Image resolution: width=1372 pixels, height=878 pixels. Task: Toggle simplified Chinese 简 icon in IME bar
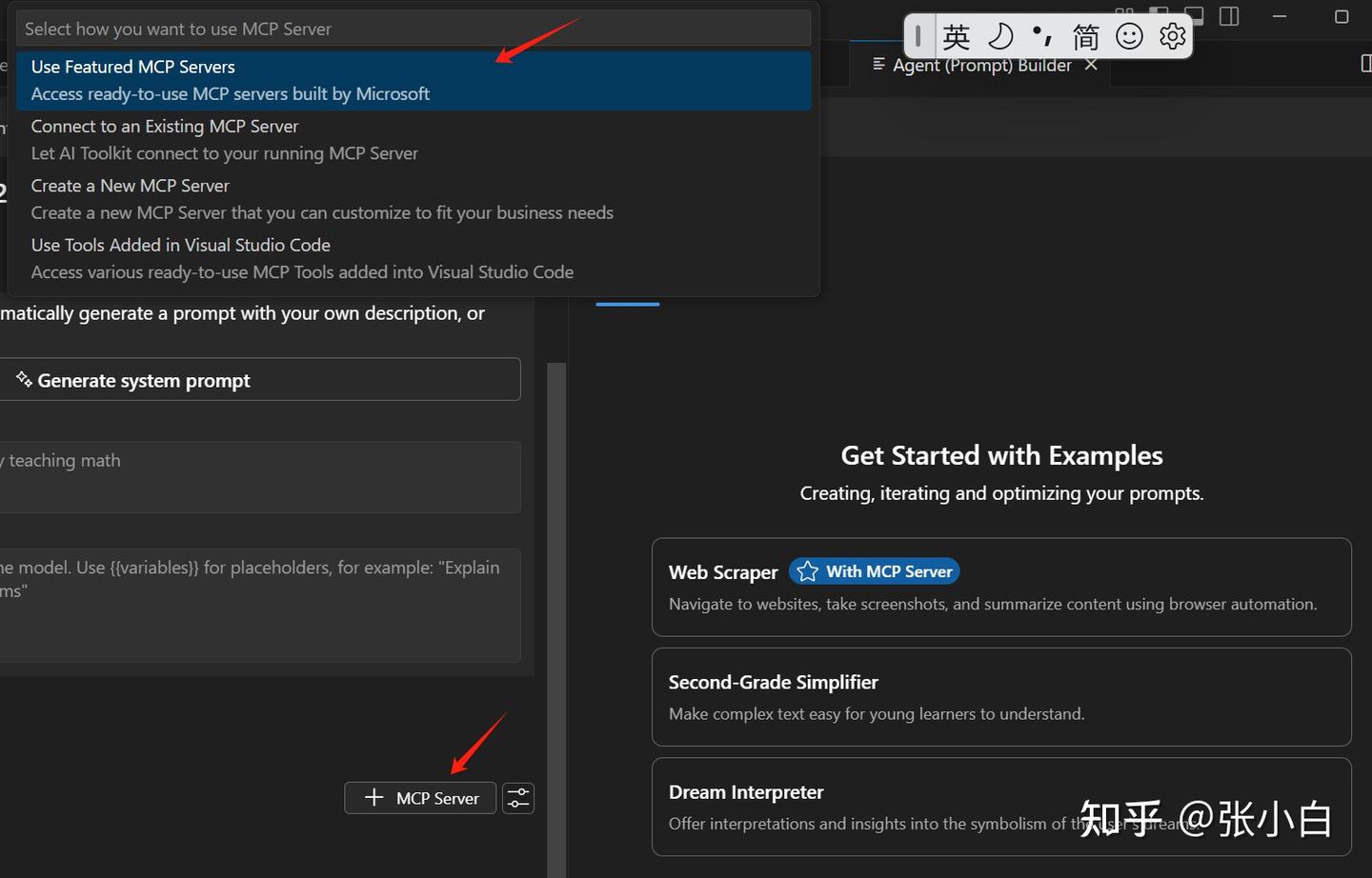coord(1085,37)
